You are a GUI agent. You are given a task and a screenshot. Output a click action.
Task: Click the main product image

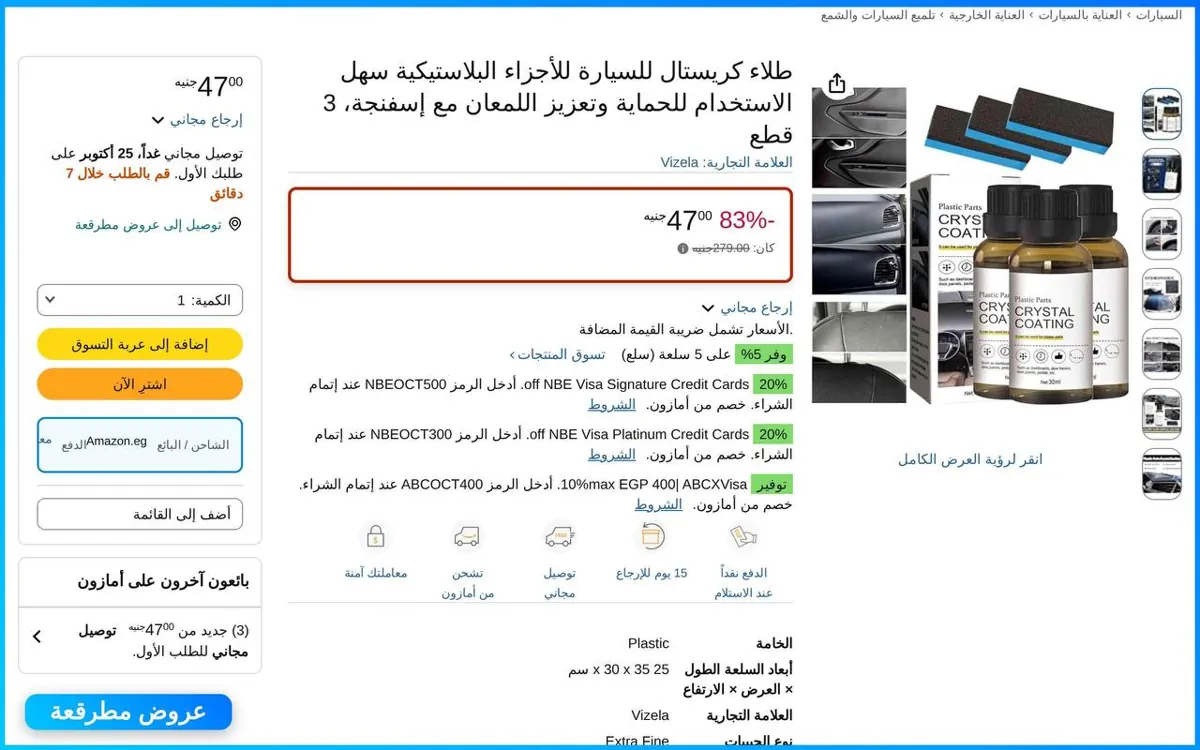[970, 247]
